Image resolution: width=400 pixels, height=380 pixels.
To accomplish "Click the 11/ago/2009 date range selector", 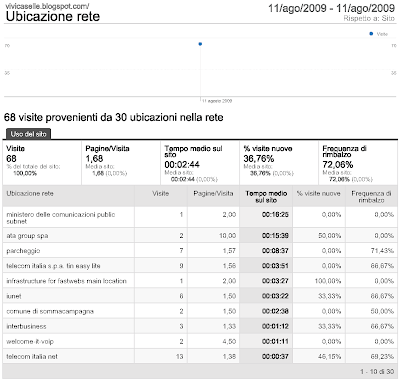I will [332, 8].
